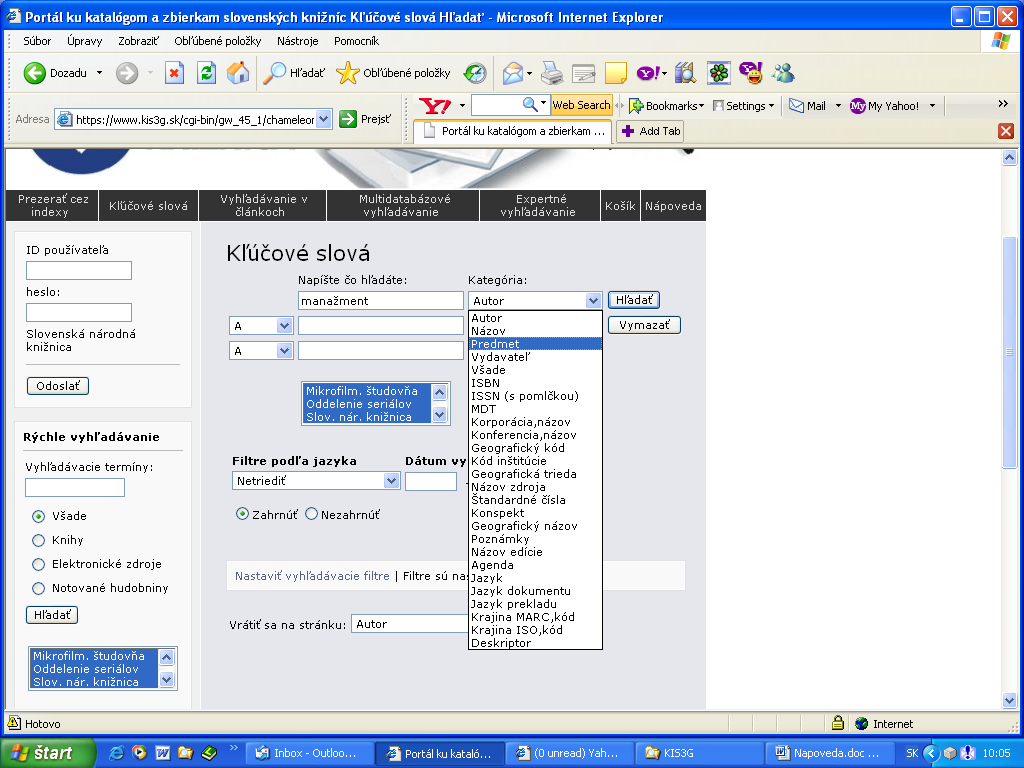Click the Refresh page icon
Viewport: 1024px width, 768px height.
click(x=206, y=72)
